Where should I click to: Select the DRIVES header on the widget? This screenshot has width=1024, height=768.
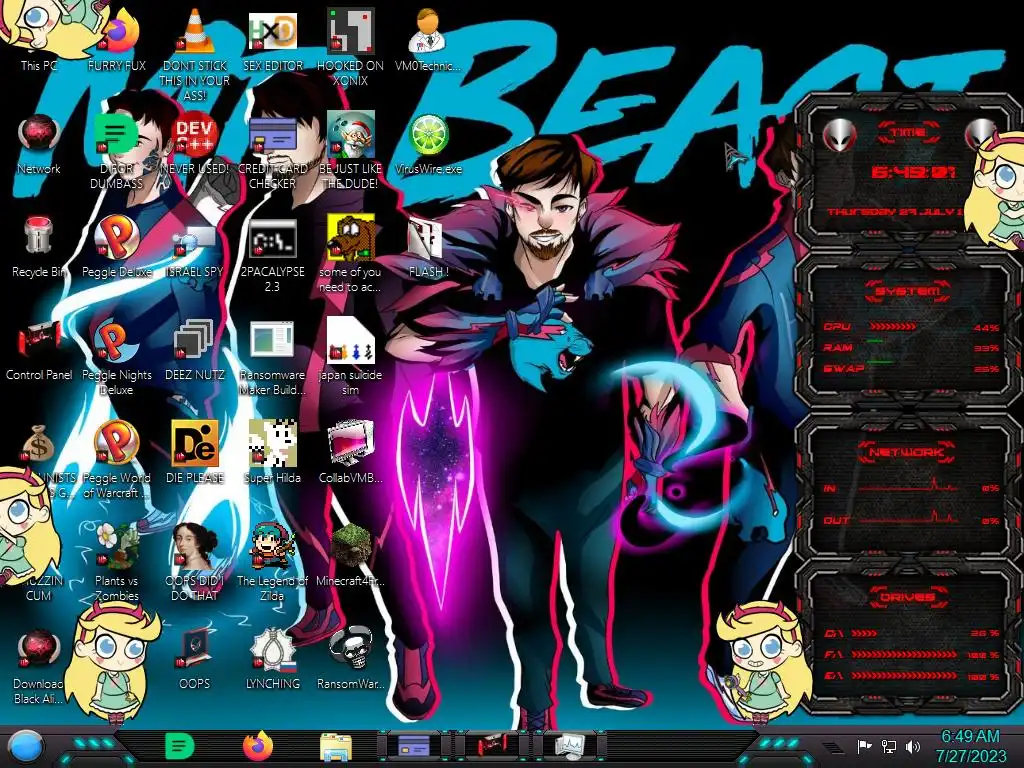(908, 597)
